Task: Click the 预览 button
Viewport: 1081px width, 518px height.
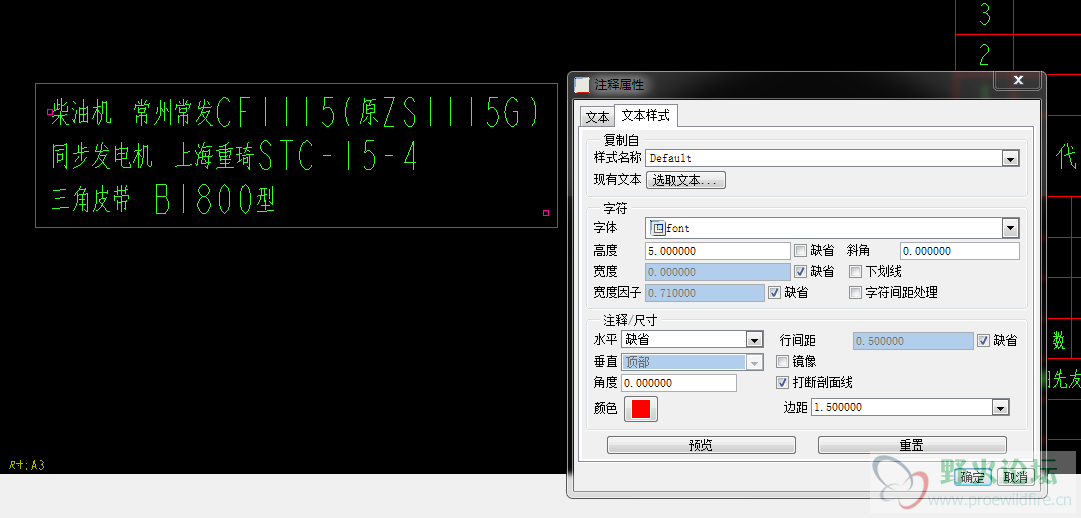Action: tap(701, 445)
